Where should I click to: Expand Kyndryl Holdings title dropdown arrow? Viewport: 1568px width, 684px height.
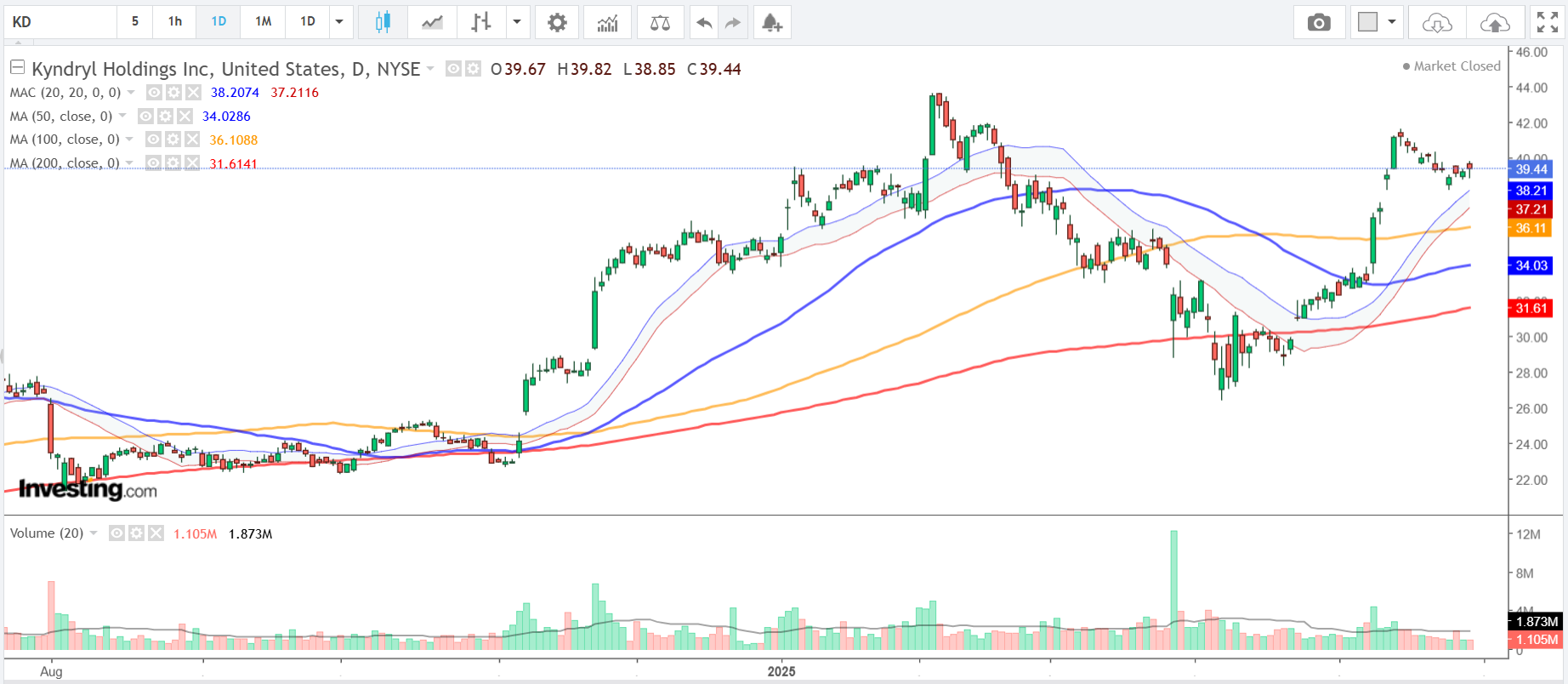coord(430,69)
